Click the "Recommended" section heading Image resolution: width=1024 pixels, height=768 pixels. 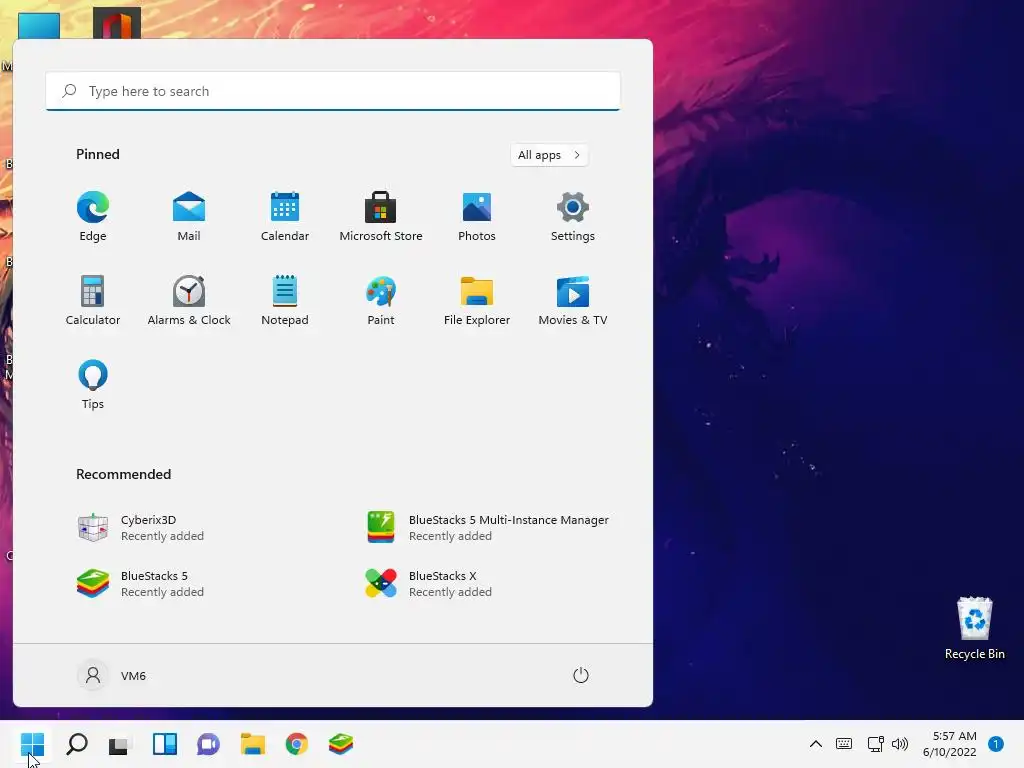tap(123, 474)
